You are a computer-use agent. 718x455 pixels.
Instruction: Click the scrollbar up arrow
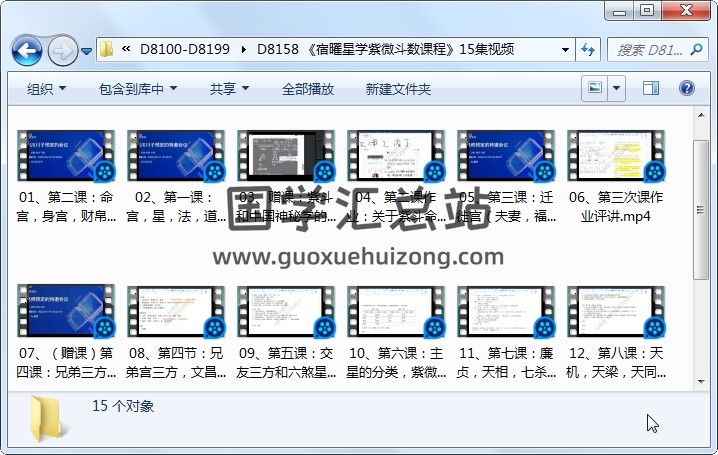[x=701, y=115]
